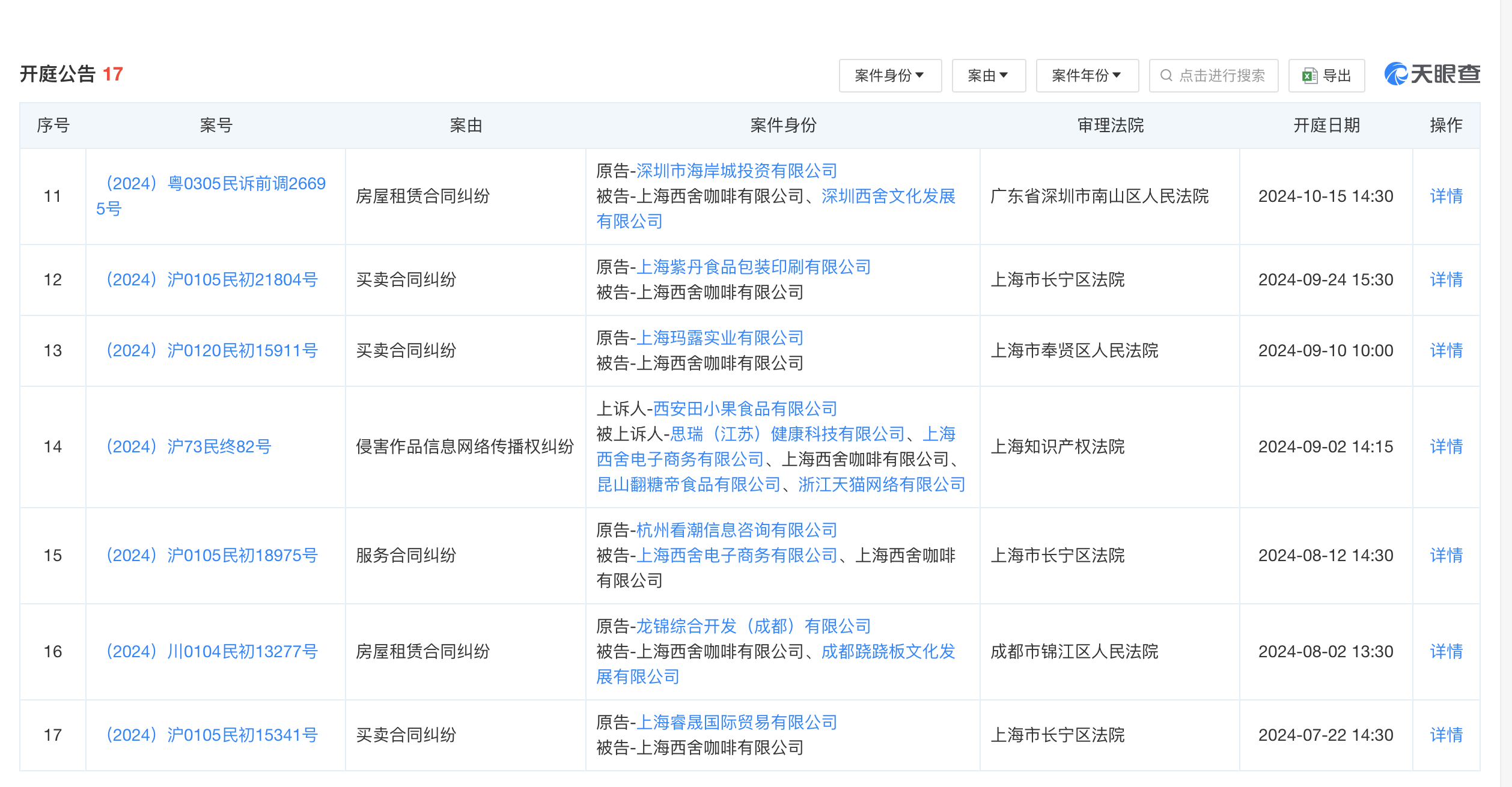Open the 案件身份 filter dropdown

click(890, 75)
